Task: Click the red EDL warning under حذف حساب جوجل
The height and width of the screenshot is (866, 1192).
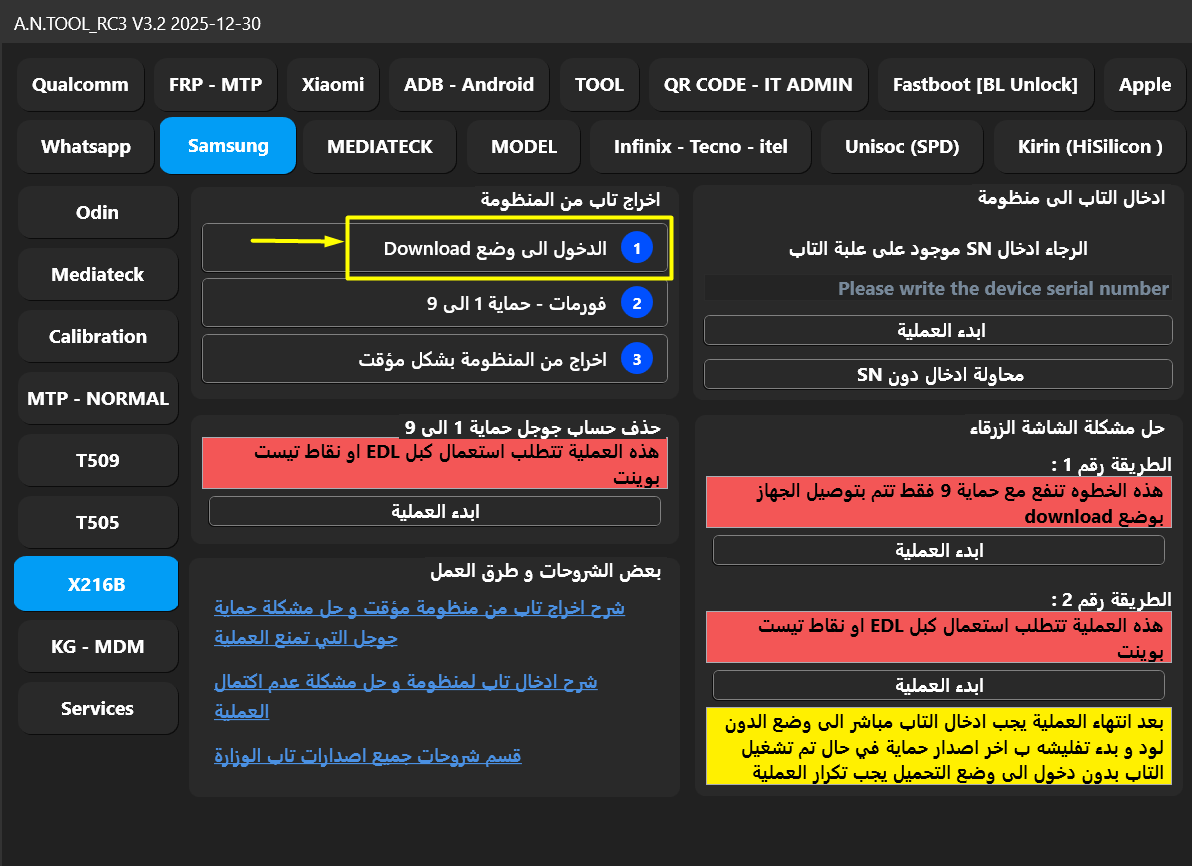Action: coord(435,463)
